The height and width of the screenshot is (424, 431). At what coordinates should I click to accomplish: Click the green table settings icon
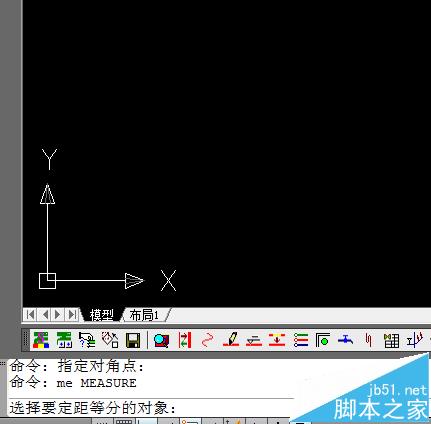tap(64, 340)
